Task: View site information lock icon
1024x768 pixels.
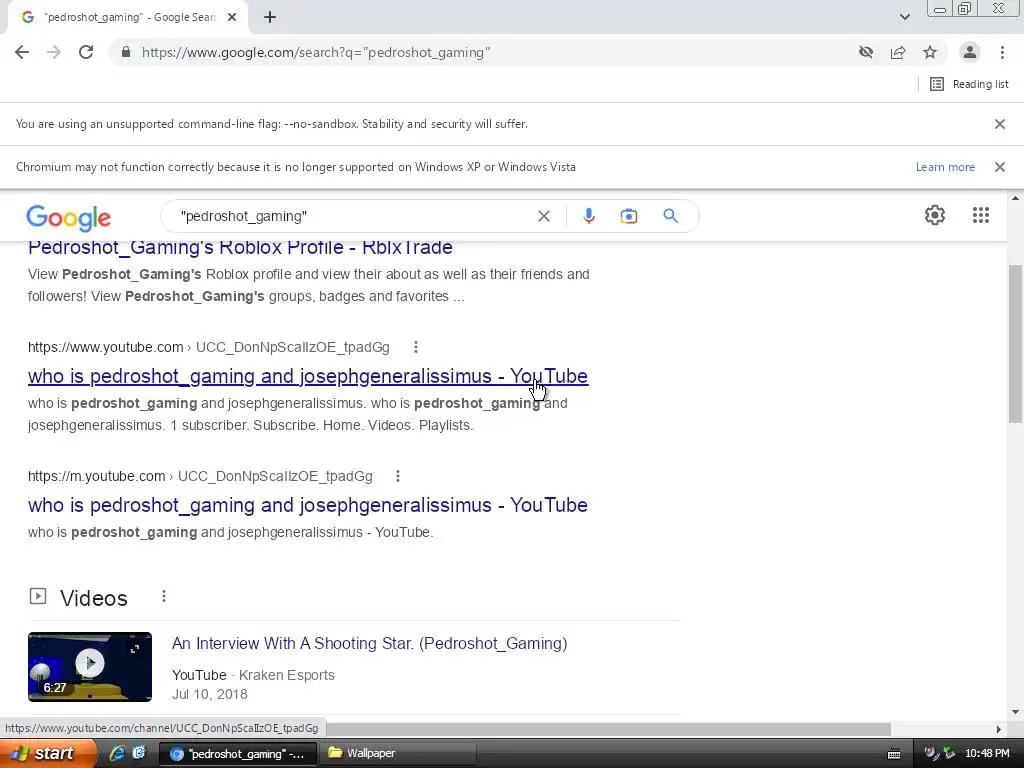Action: click(126, 52)
